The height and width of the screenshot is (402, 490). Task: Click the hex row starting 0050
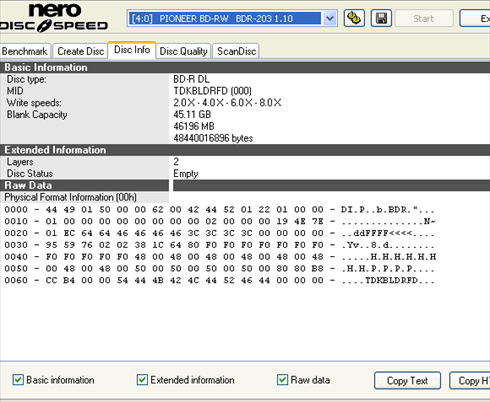click(220, 269)
